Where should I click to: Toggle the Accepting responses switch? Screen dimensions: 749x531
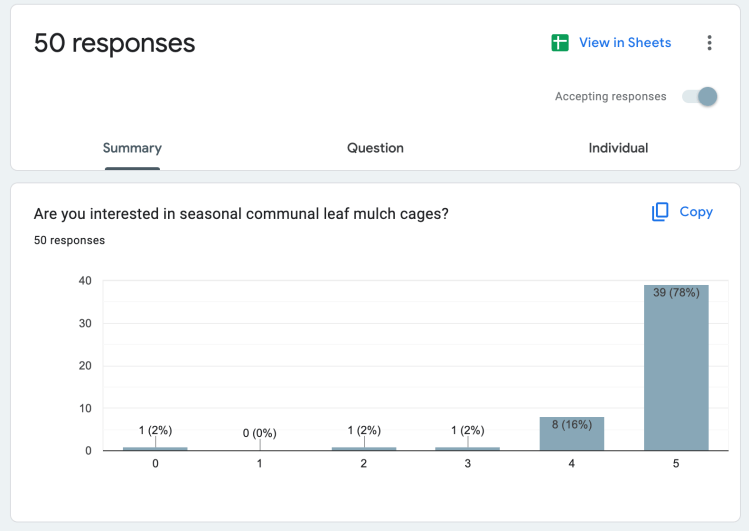(x=700, y=97)
